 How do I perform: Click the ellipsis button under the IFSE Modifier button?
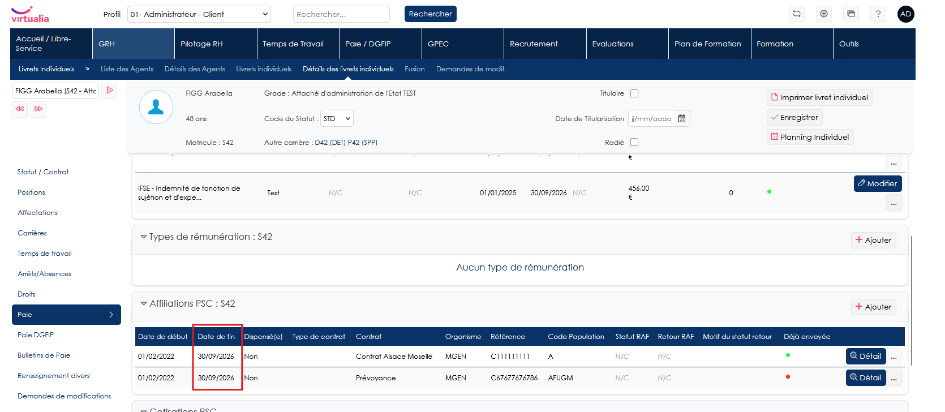(x=893, y=203)
